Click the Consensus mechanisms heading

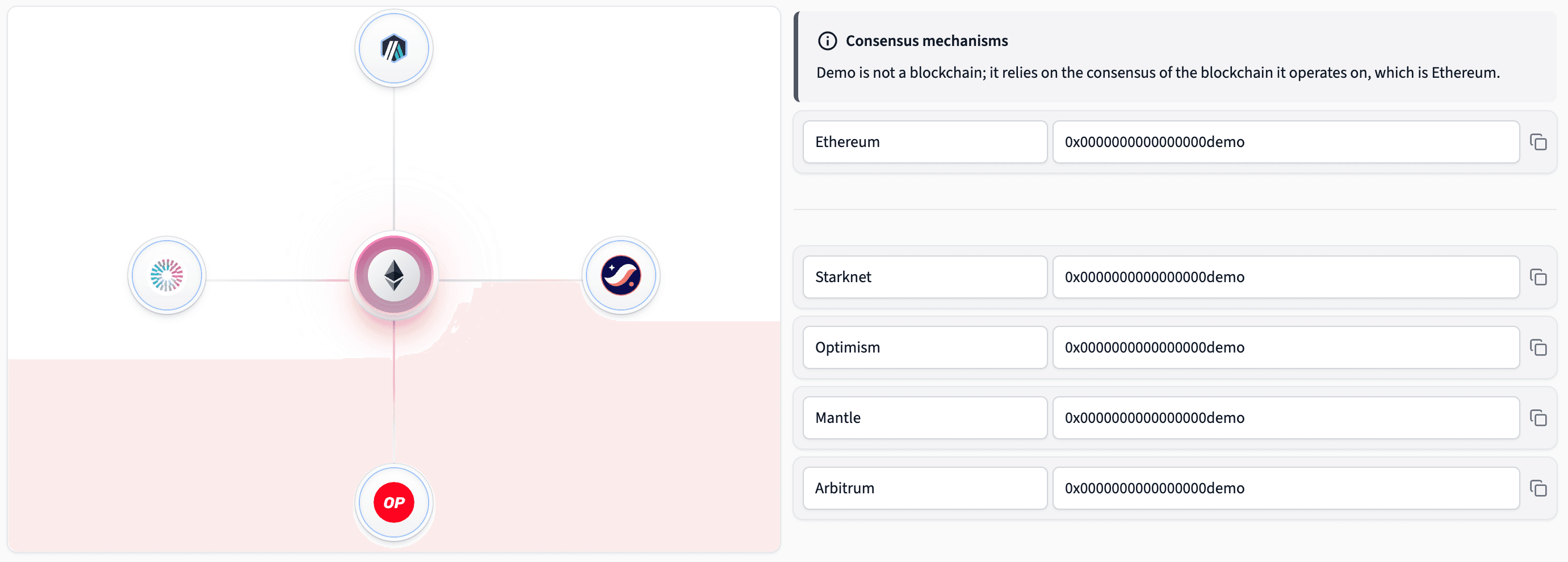pos(926,41)
